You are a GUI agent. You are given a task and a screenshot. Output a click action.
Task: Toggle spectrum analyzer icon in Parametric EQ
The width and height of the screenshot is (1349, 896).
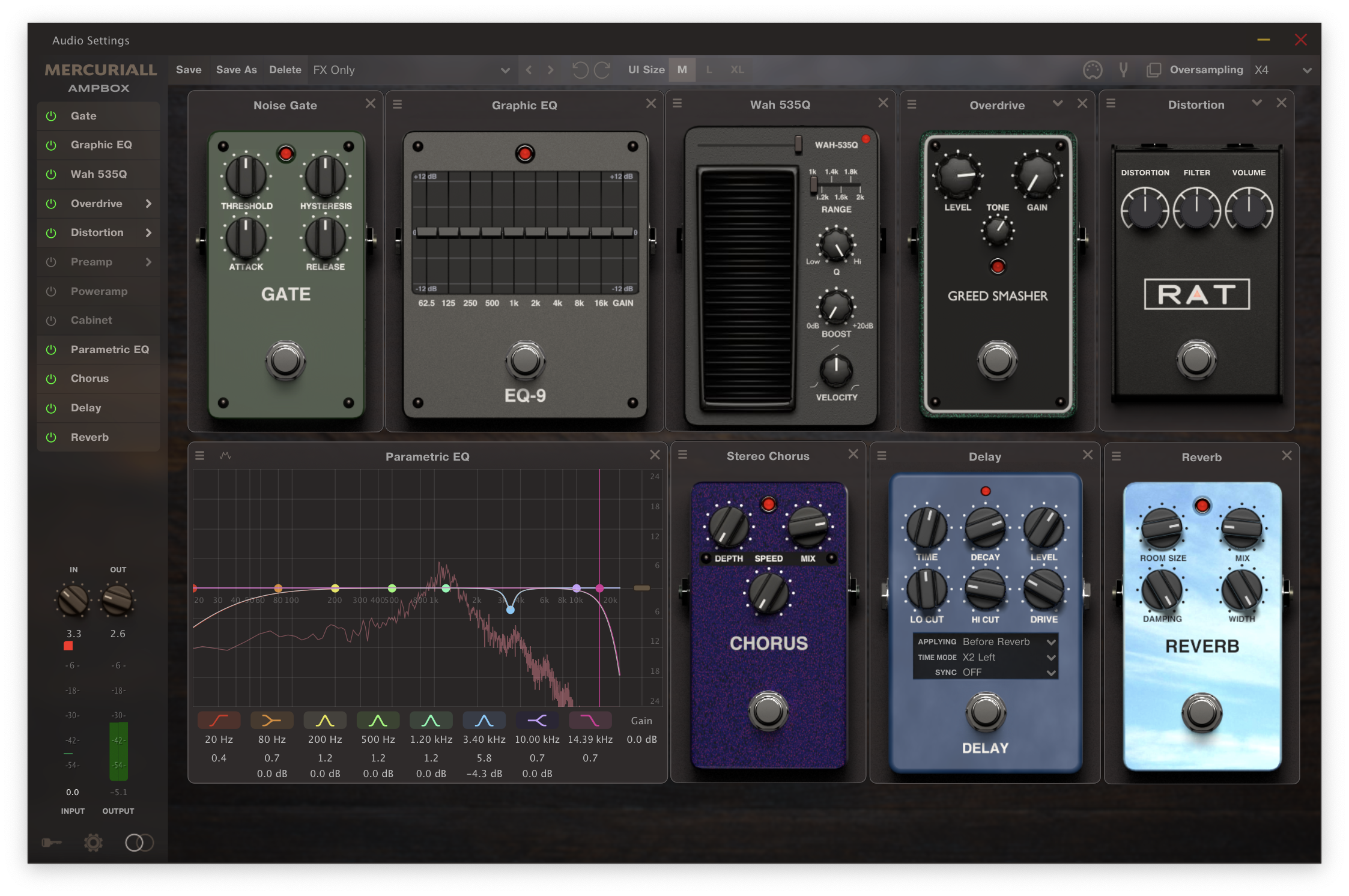point(225,456)
